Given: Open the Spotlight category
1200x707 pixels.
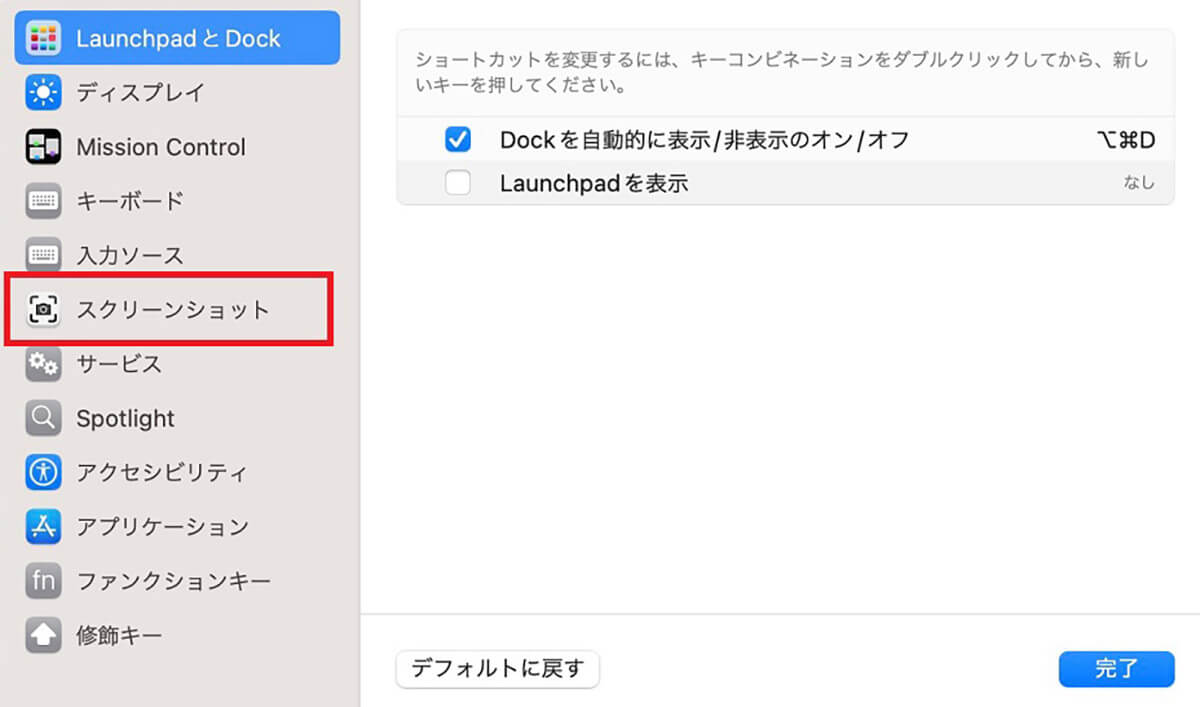Looking at the screenshot, I should click(x=178, y=418).
